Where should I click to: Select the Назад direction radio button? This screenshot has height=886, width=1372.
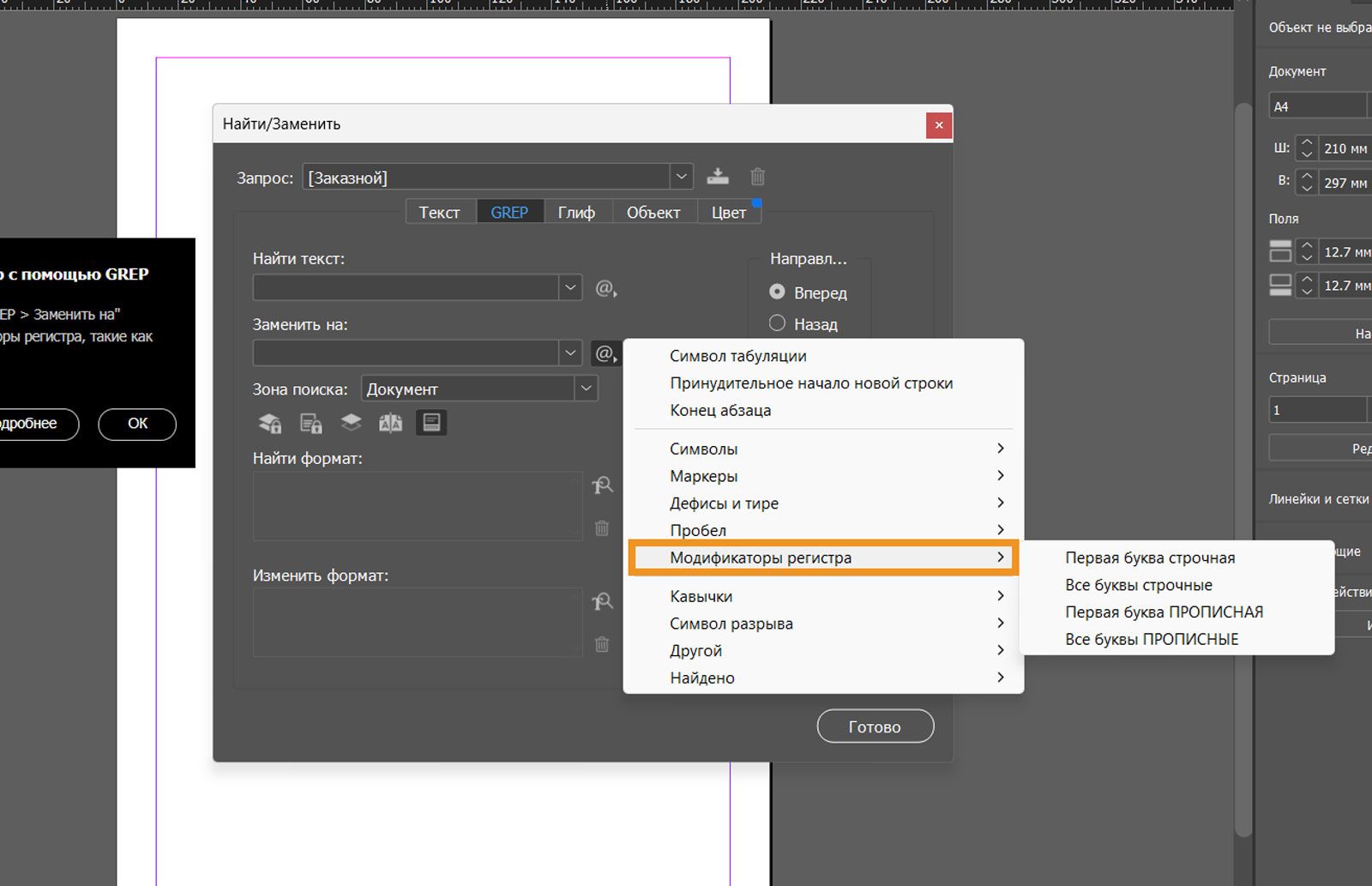pos(777,323)
